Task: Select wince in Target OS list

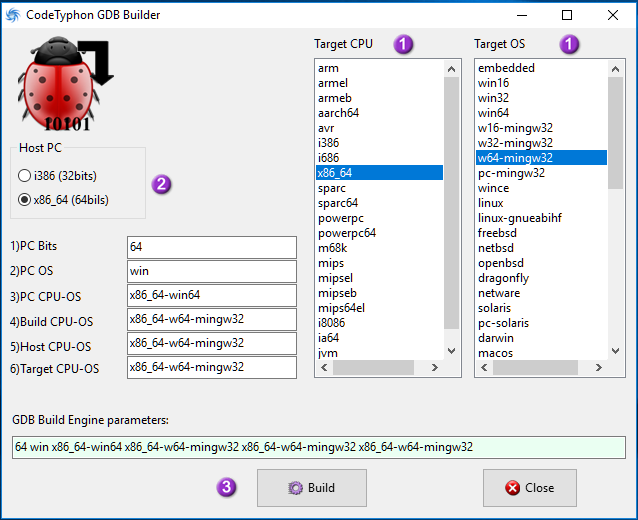Action: [x=542, y=188]
